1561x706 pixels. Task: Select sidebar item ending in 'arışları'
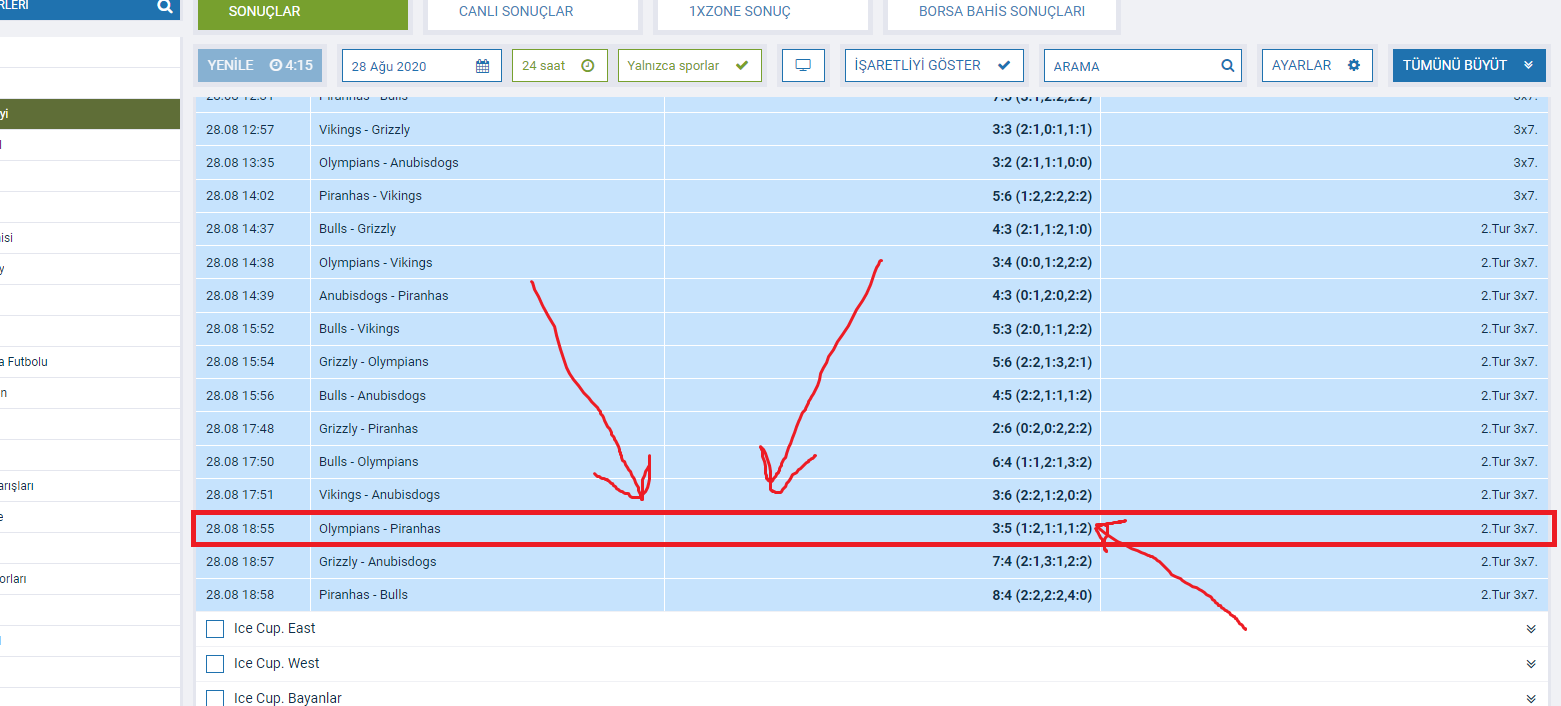pyautogui.click(x=90, y=486)
